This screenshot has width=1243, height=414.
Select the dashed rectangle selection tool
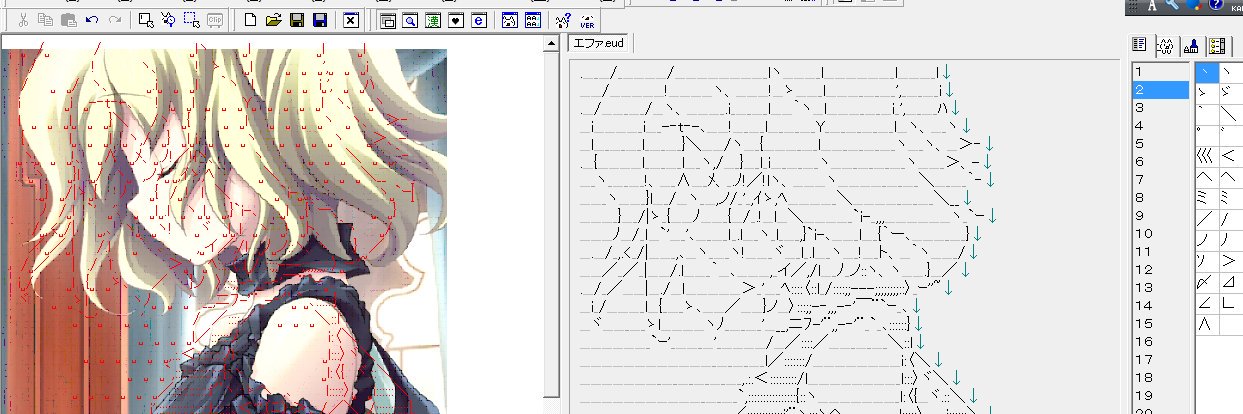click(192, 20)
